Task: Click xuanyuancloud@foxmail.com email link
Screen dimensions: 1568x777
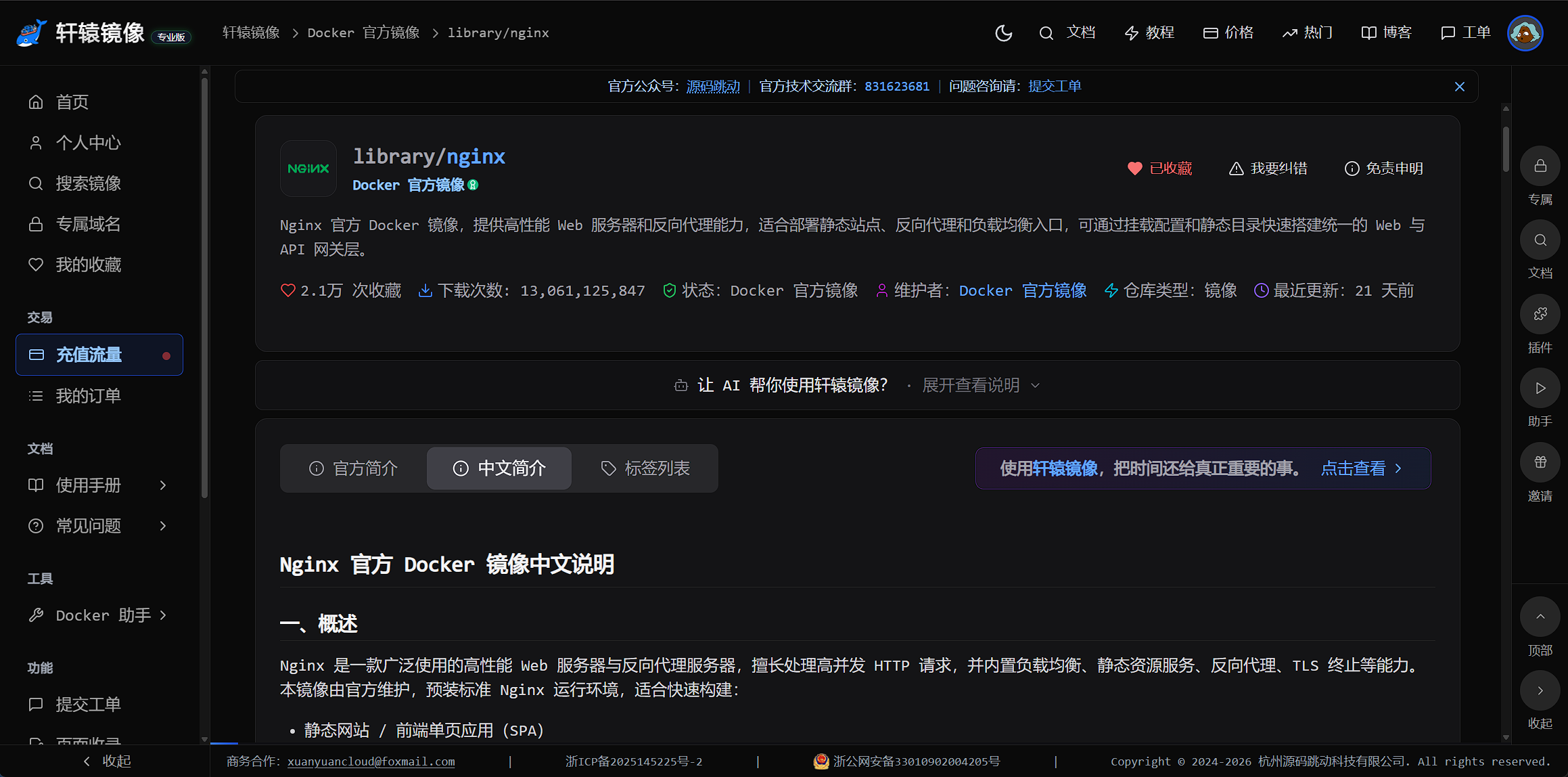Action: click(x=371, y=761)
